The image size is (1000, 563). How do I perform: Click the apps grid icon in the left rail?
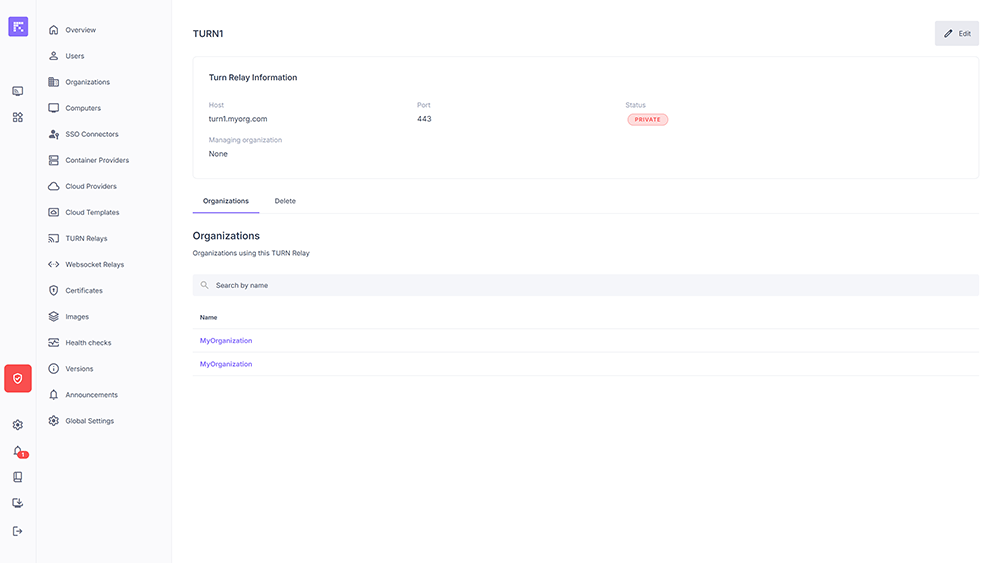[18, 117]
